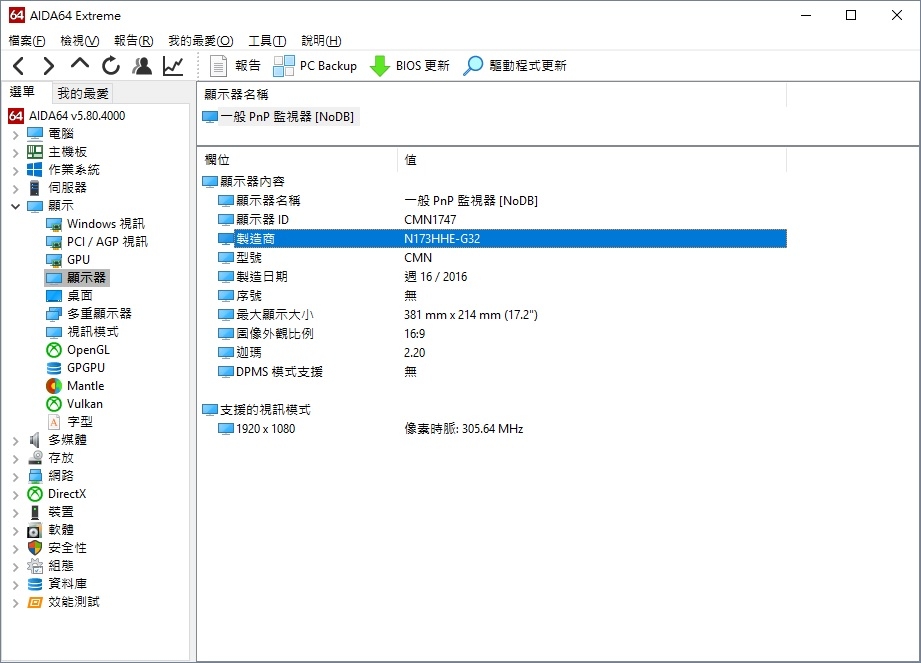Expand the 伺服器 tree node
This screenshot has height=663, width=921.
(16, 189)
